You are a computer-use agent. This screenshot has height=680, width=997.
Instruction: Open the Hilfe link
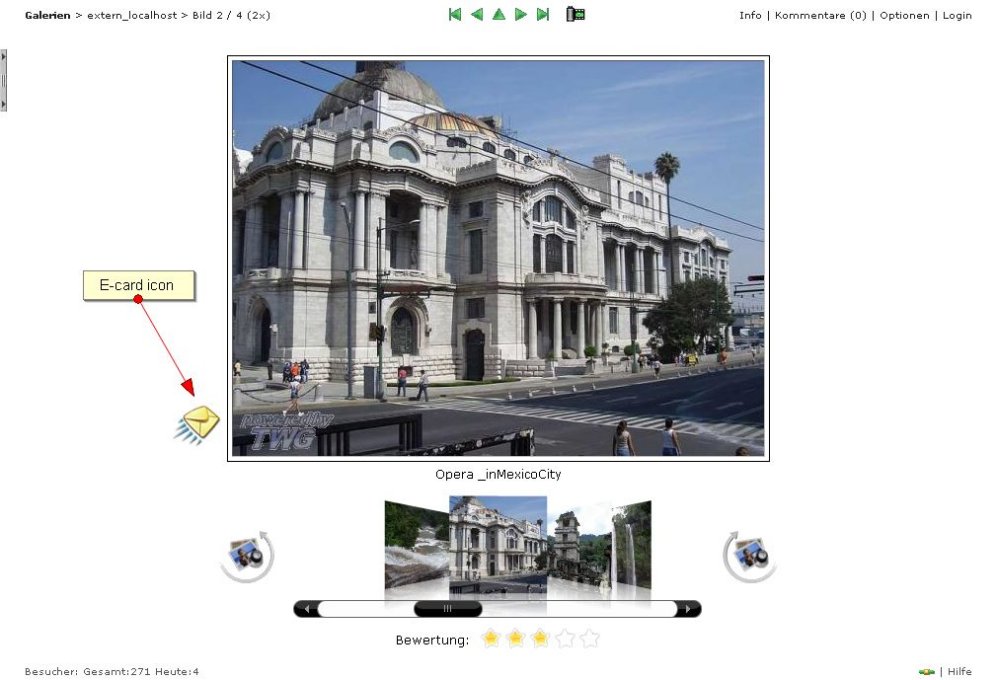tap(959, 672)
